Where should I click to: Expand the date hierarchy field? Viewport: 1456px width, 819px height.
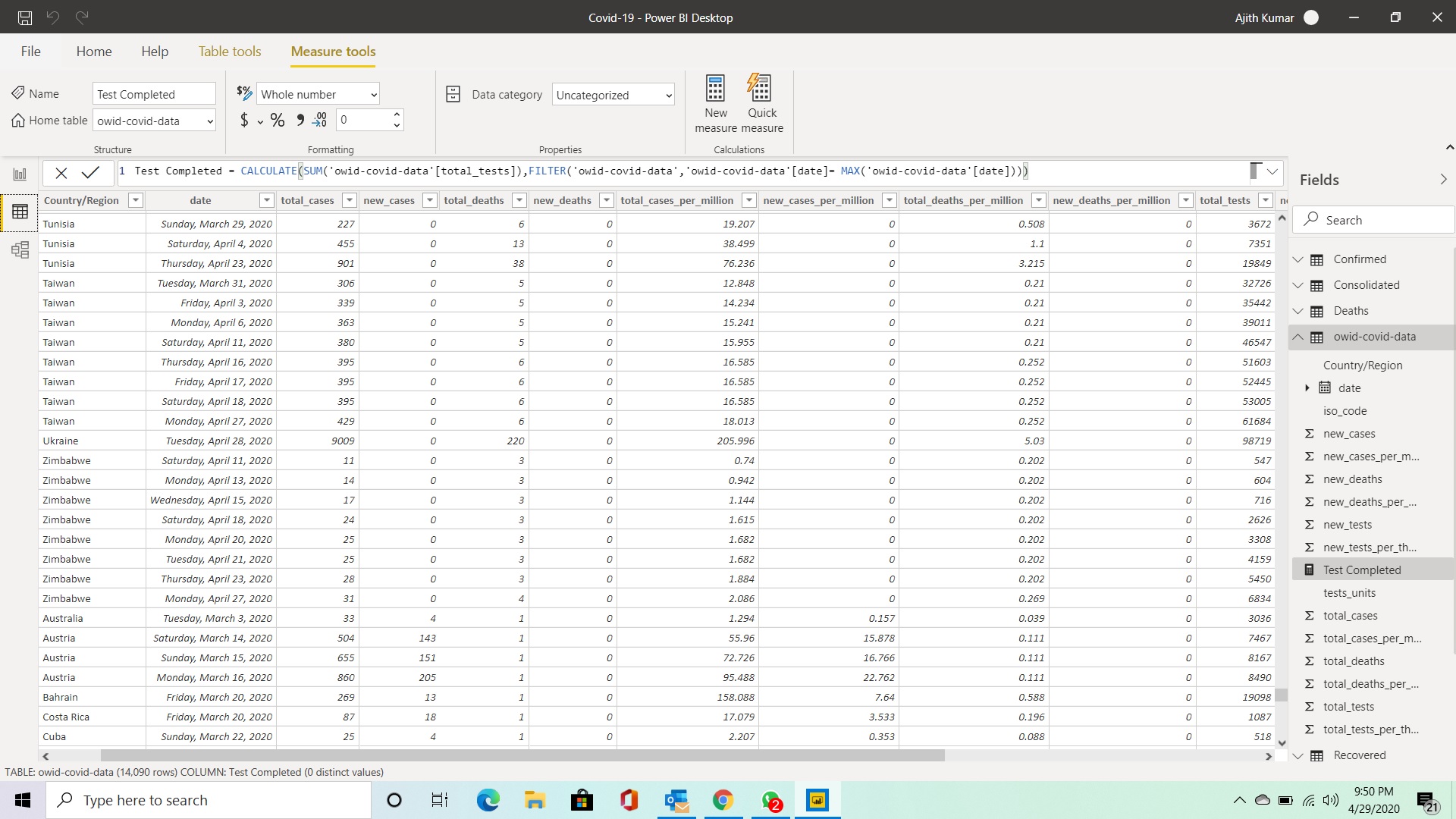(1307, 388)
